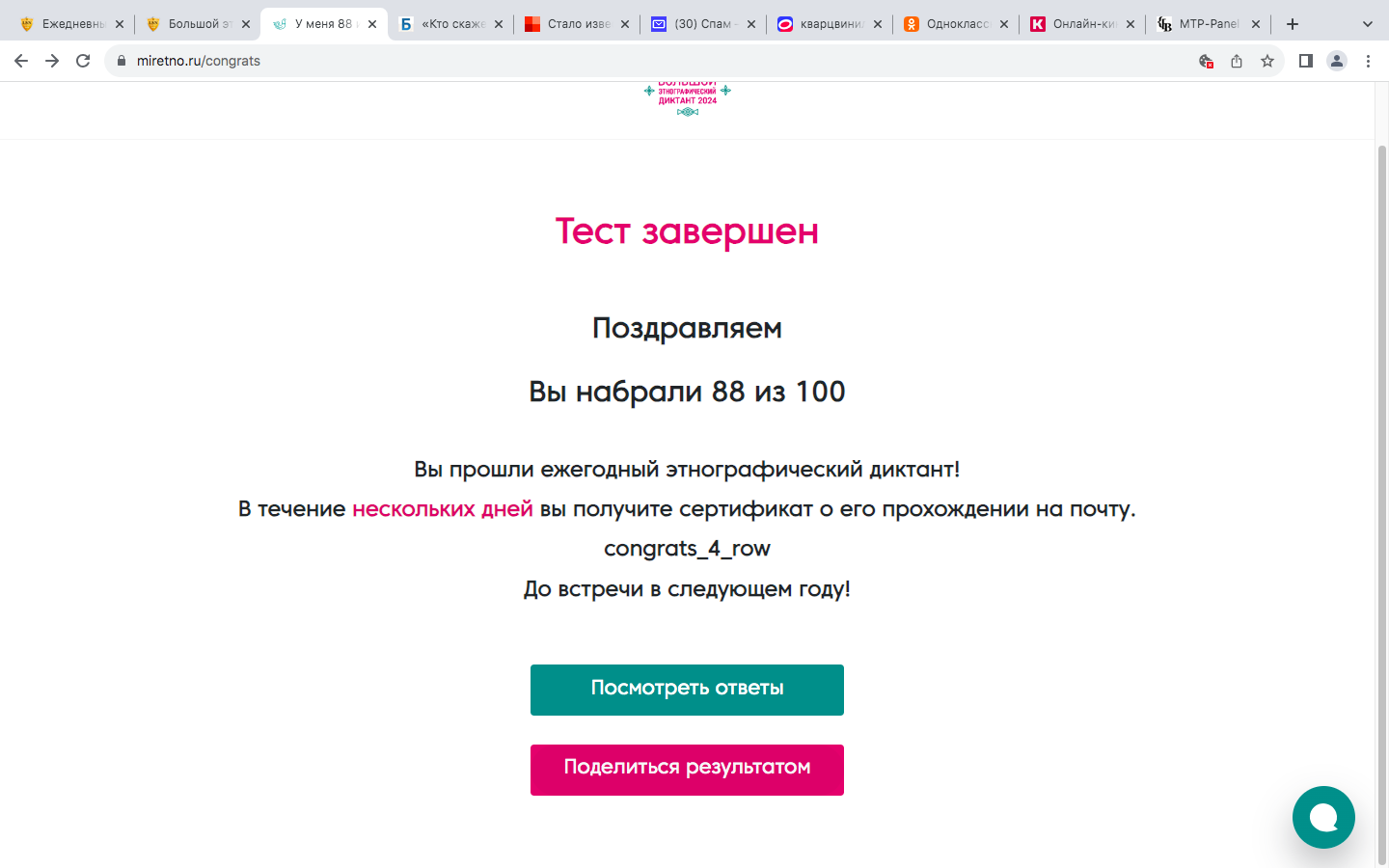Click the page vertical scrollbar
This screenshot has height=868, width=1389.
(1381, 482)
